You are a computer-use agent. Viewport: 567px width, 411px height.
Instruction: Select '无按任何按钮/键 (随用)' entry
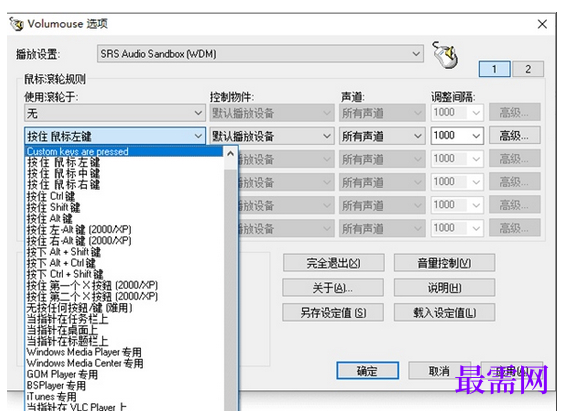[124, 308]
